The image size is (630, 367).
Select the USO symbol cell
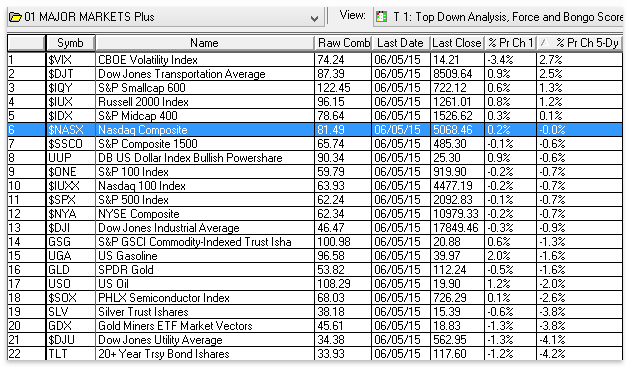pos(71,284)
